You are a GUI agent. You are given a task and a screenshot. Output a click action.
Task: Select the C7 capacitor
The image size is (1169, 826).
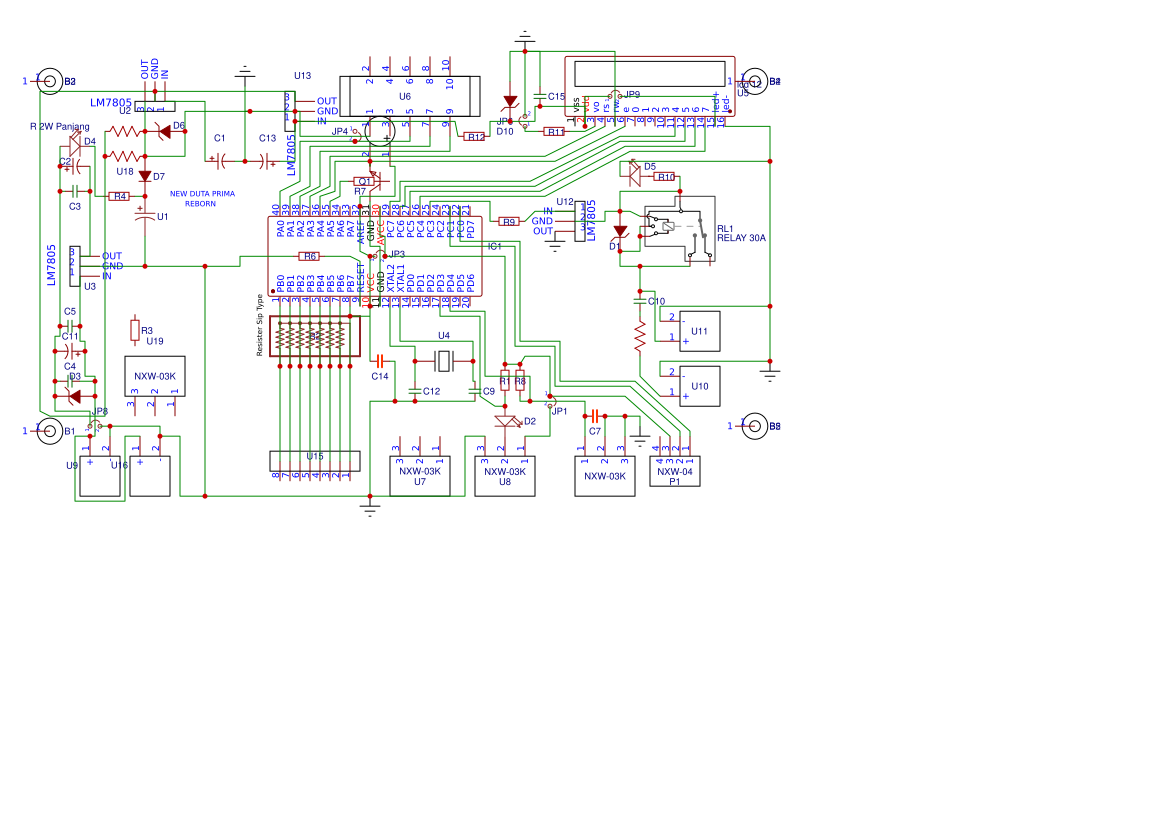[595, 416]
